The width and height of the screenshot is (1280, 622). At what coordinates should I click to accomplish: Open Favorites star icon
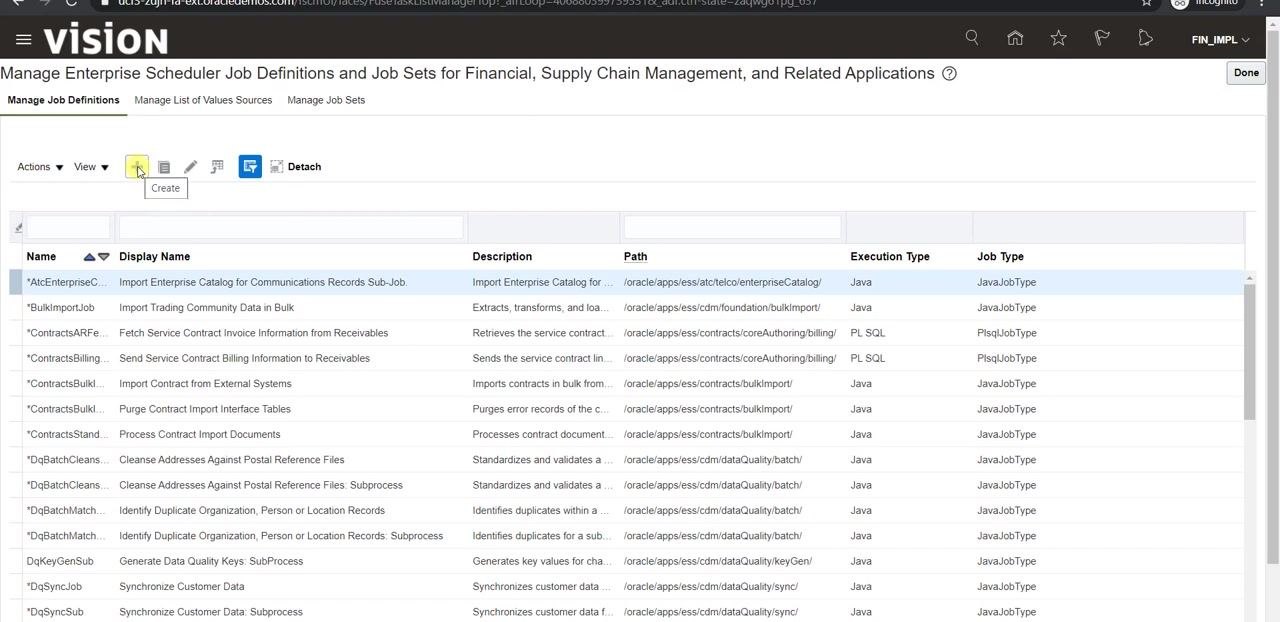(1058, 38)
